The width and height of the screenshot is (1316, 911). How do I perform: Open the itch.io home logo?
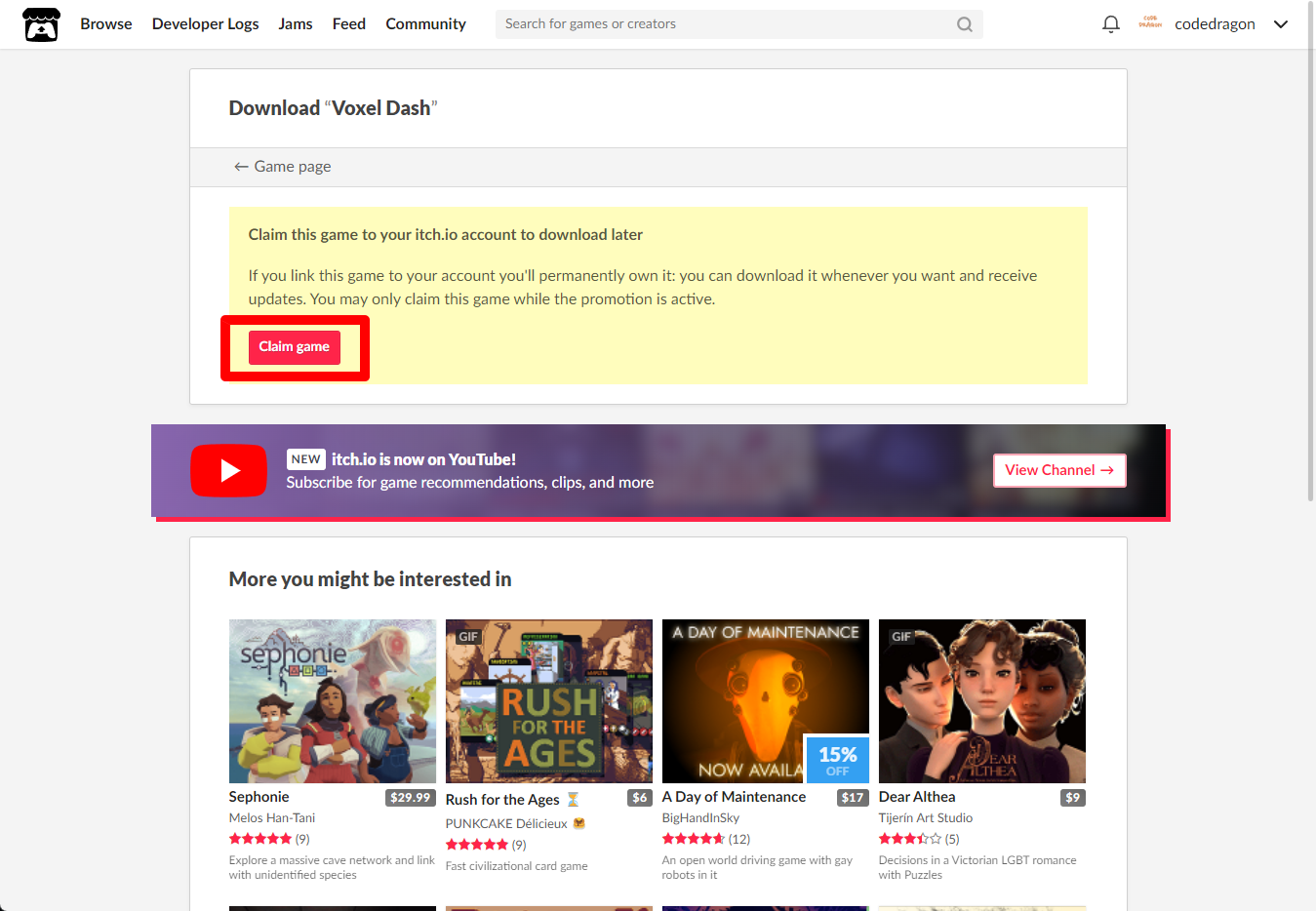tap(41, 24)
